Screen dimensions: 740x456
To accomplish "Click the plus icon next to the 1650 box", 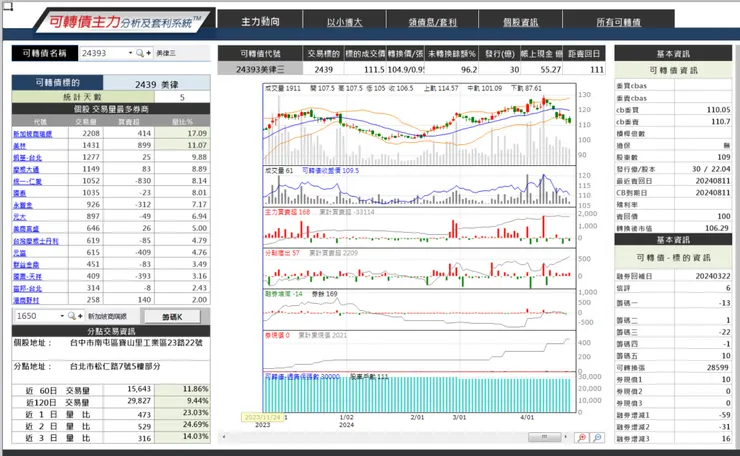I will tap(80, 316).
